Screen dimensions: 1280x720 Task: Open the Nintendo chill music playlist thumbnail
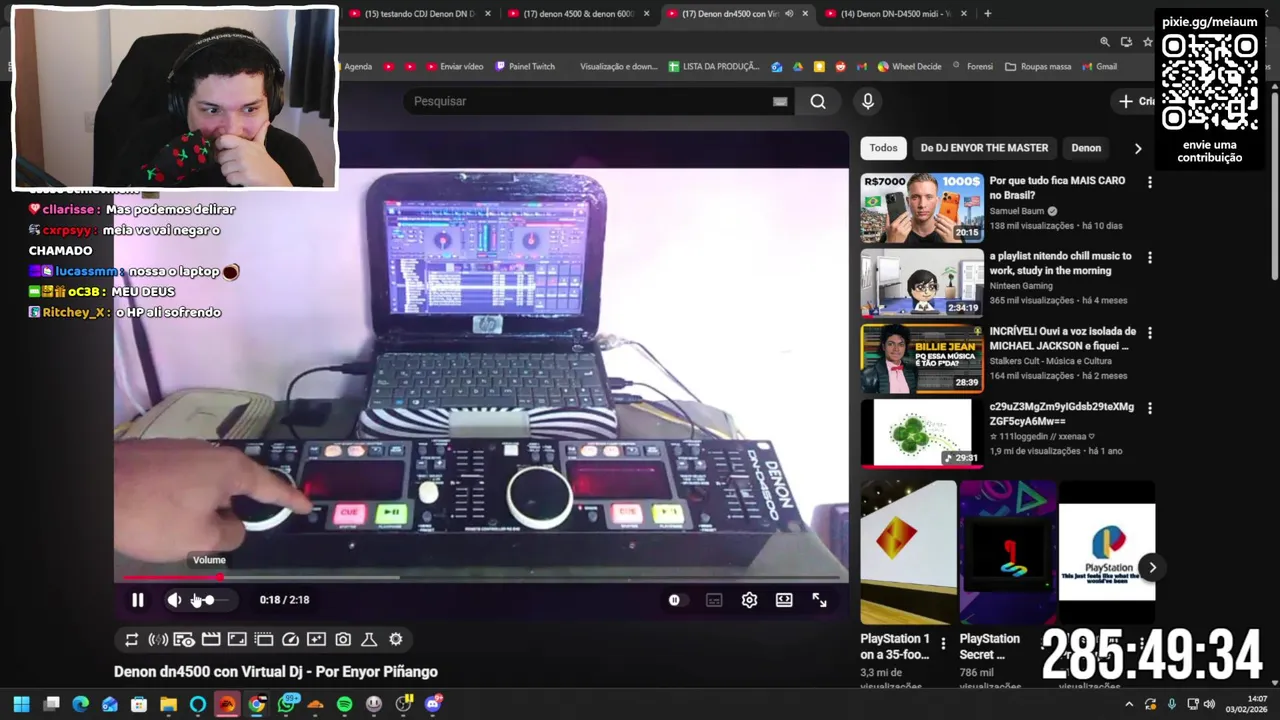tap(922, 283)
